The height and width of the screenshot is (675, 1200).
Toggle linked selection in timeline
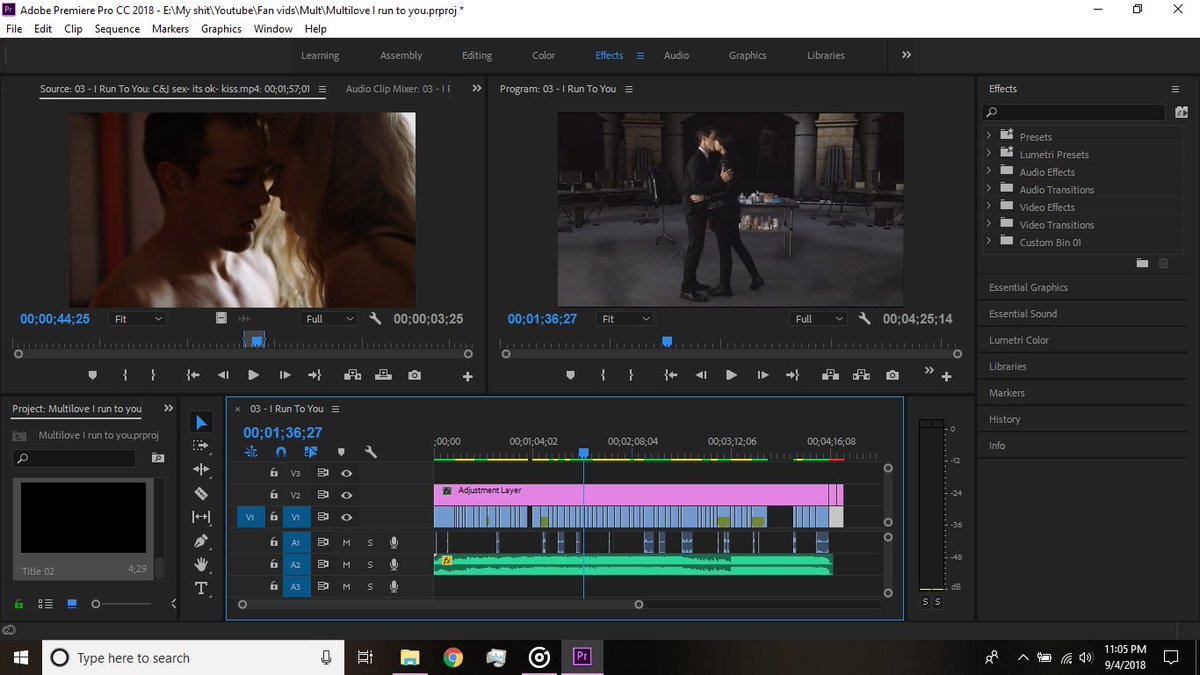tap(311, 452)
